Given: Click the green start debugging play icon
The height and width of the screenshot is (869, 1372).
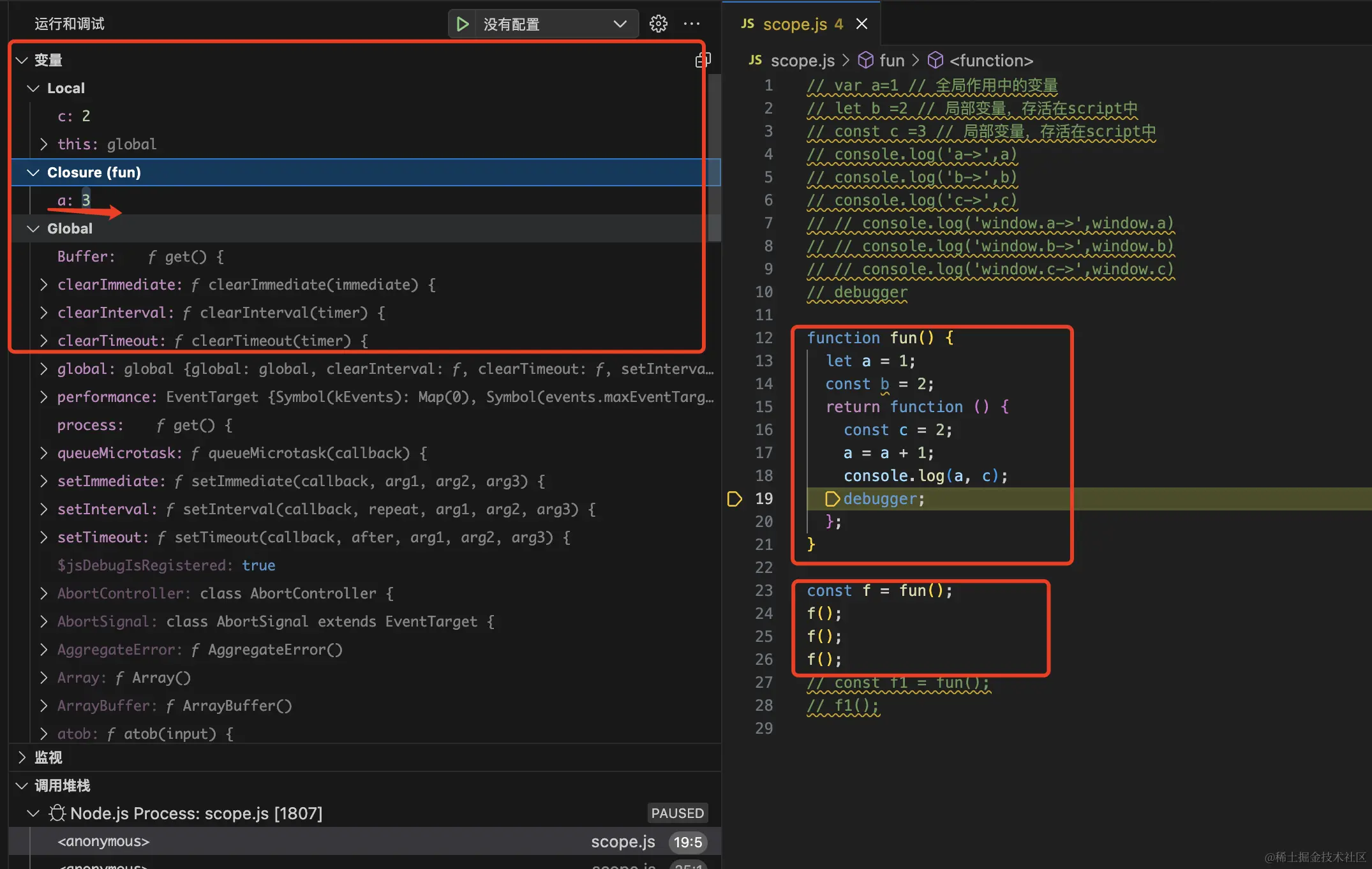Looking at the screenshot, I should coord(463,24).
